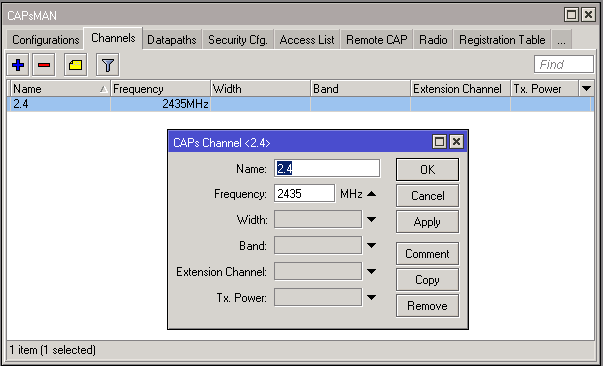The width and height of the screenshot is (603, 366).
Task: Click the Band column header
Action: 360,89
